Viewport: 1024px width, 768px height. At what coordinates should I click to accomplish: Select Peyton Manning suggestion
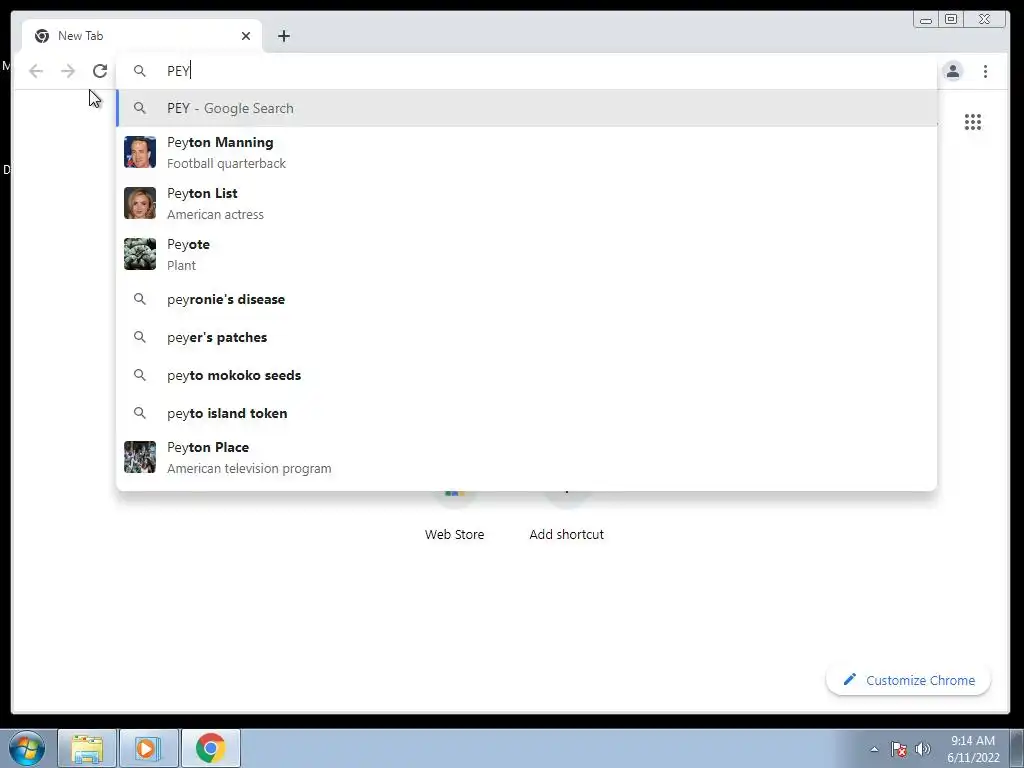click(x=526, y=152)
